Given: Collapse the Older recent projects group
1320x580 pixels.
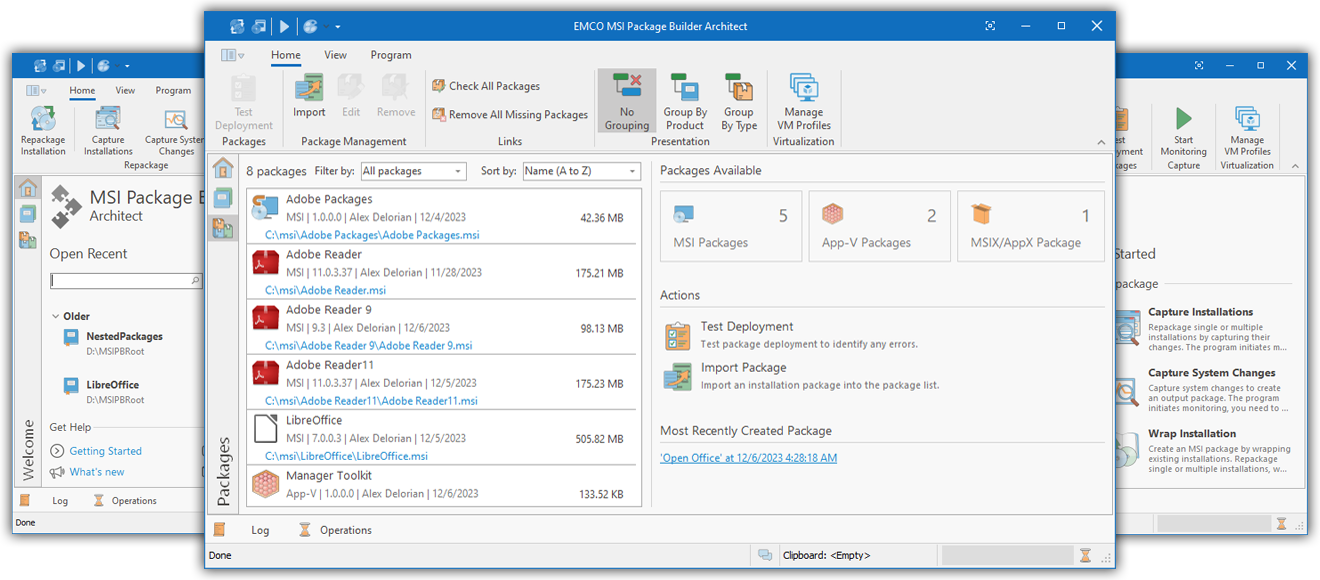Looking at the screenshot, I should (x=55, y=317).
